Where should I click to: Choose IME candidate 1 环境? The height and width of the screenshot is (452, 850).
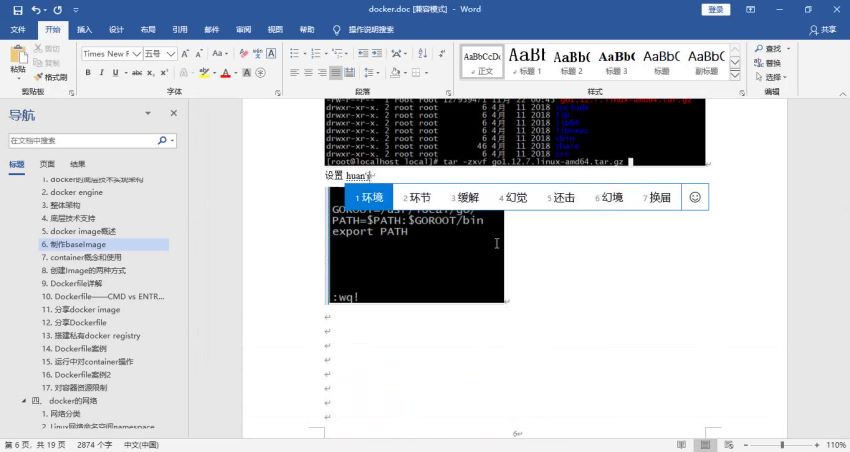pos(369,197)
